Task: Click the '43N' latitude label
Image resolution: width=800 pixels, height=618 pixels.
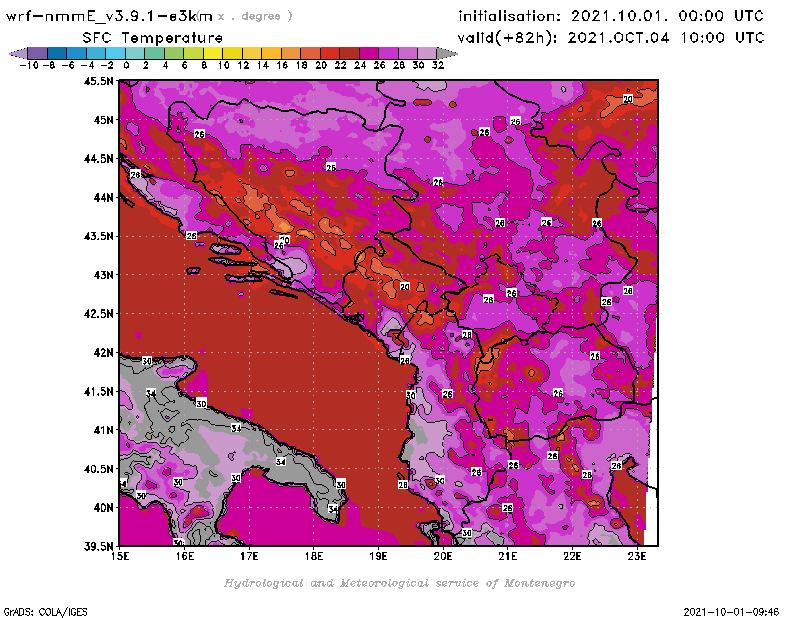Action: pos(103,275)
